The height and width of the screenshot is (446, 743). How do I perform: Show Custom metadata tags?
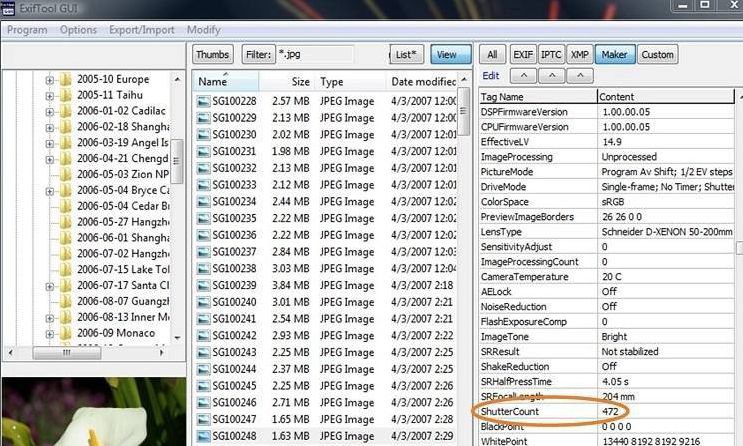(658, 55)
